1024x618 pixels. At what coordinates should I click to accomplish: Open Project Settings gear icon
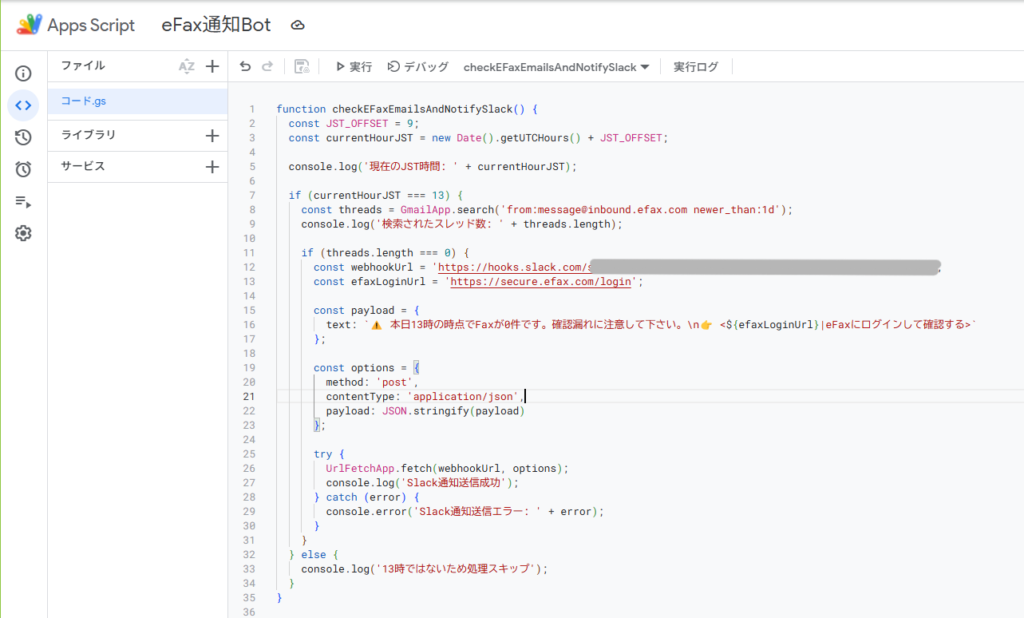[23, 233]
